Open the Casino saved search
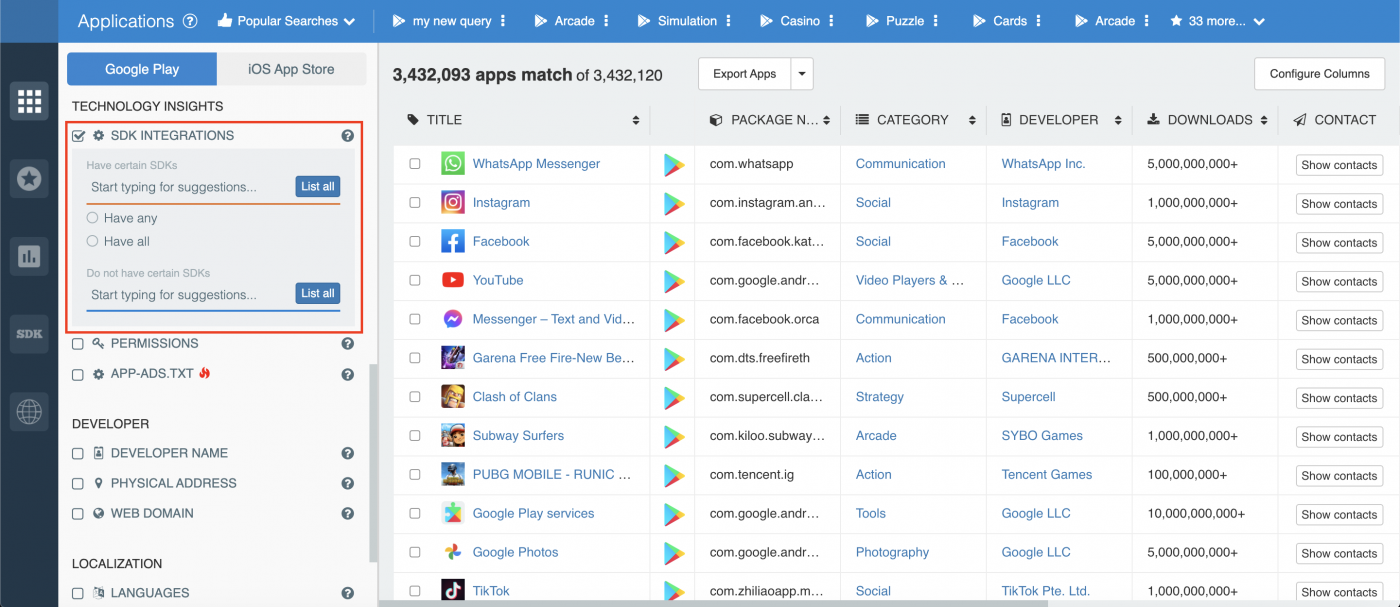 (x=790, y=21)
